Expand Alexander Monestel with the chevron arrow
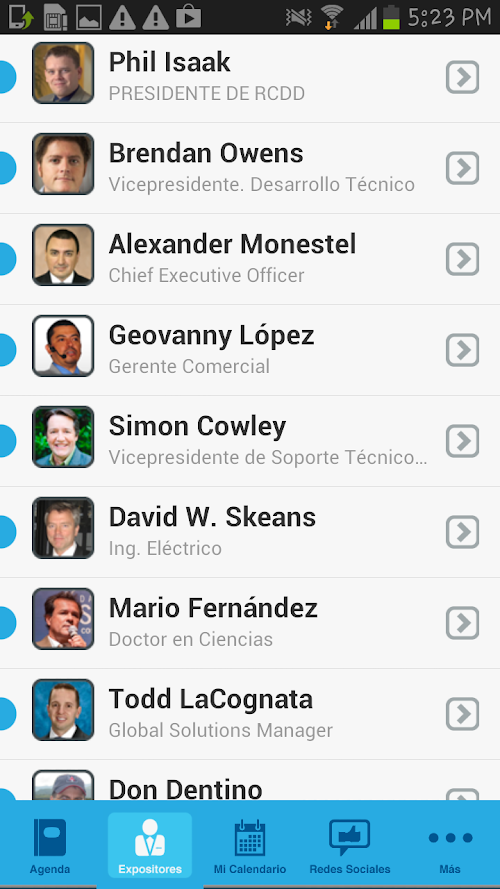This screenshot has height=889, width=500. pyautogui.click(x=463, y=259)
